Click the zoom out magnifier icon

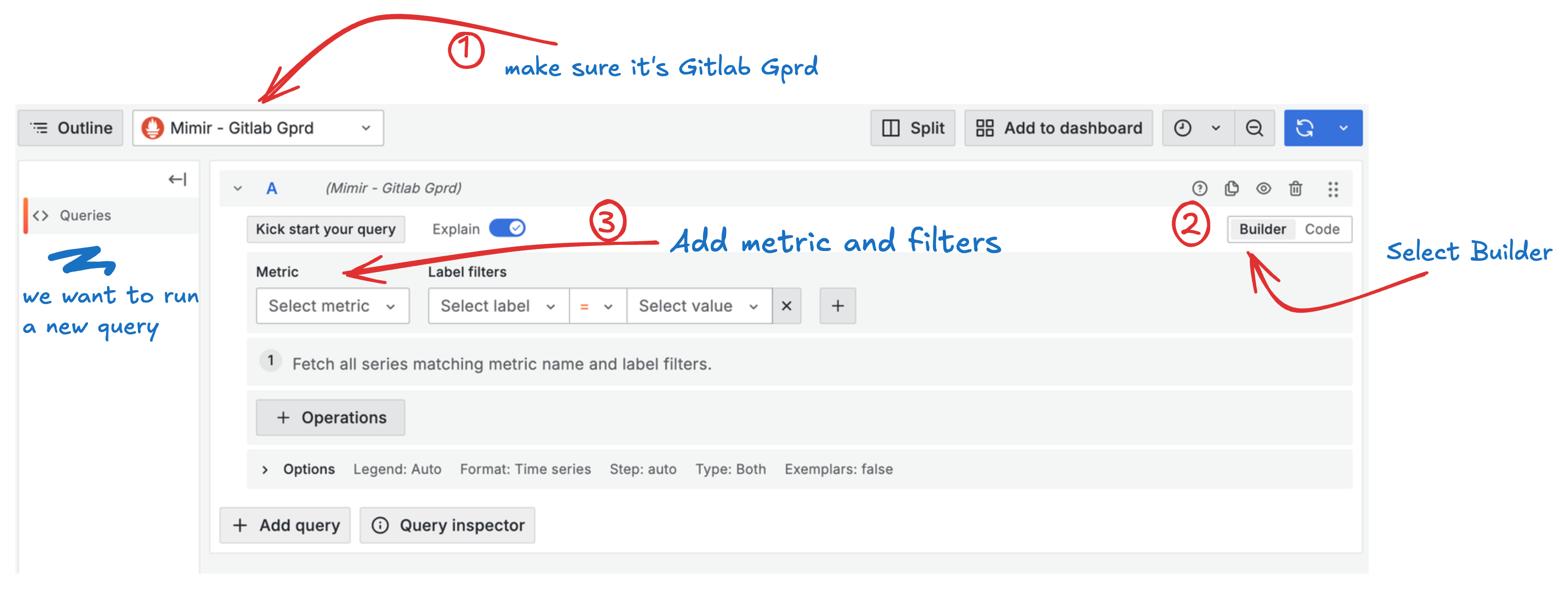point(1255,128)
